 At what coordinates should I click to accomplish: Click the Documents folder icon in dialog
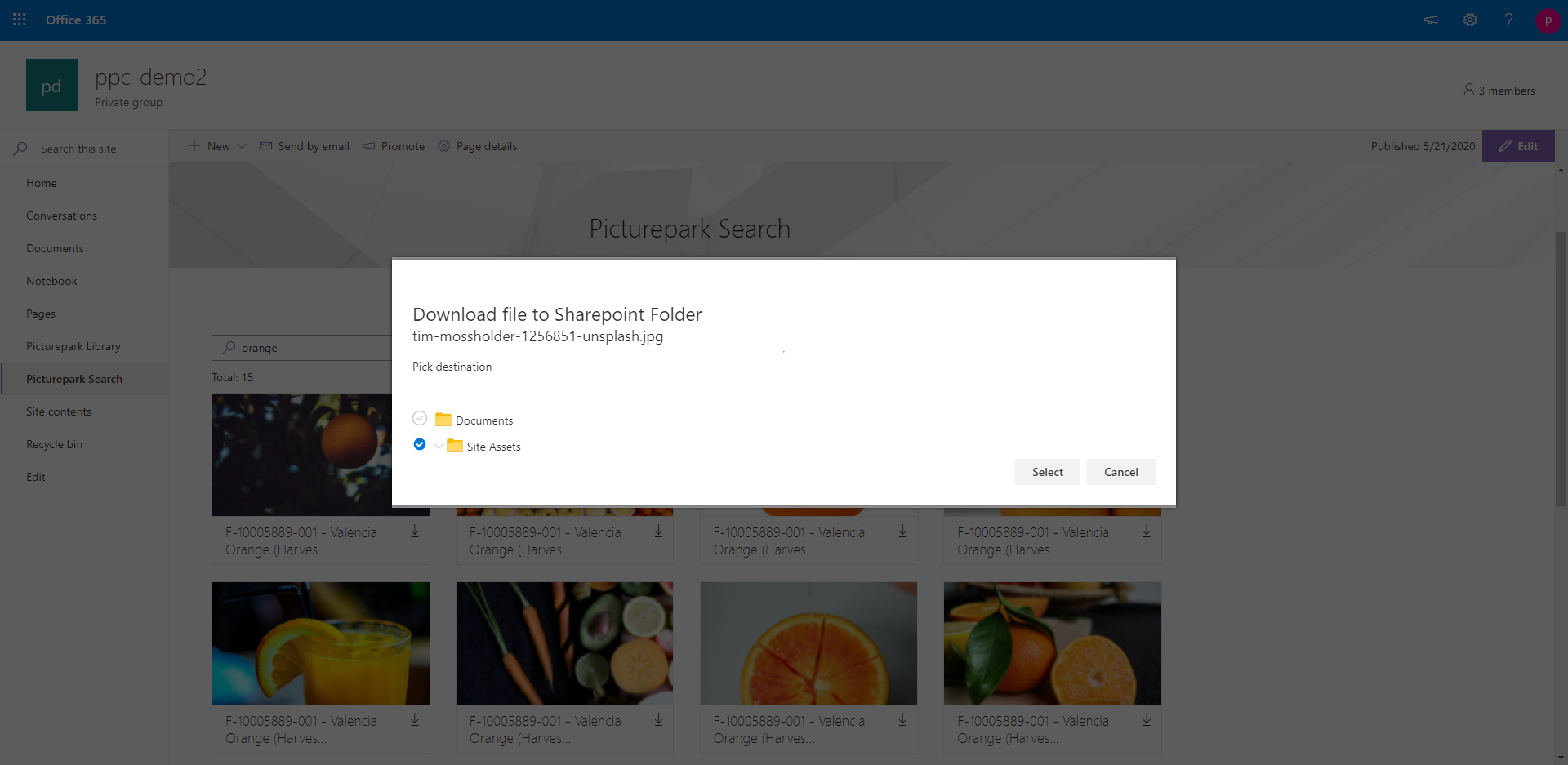[443, 420]
